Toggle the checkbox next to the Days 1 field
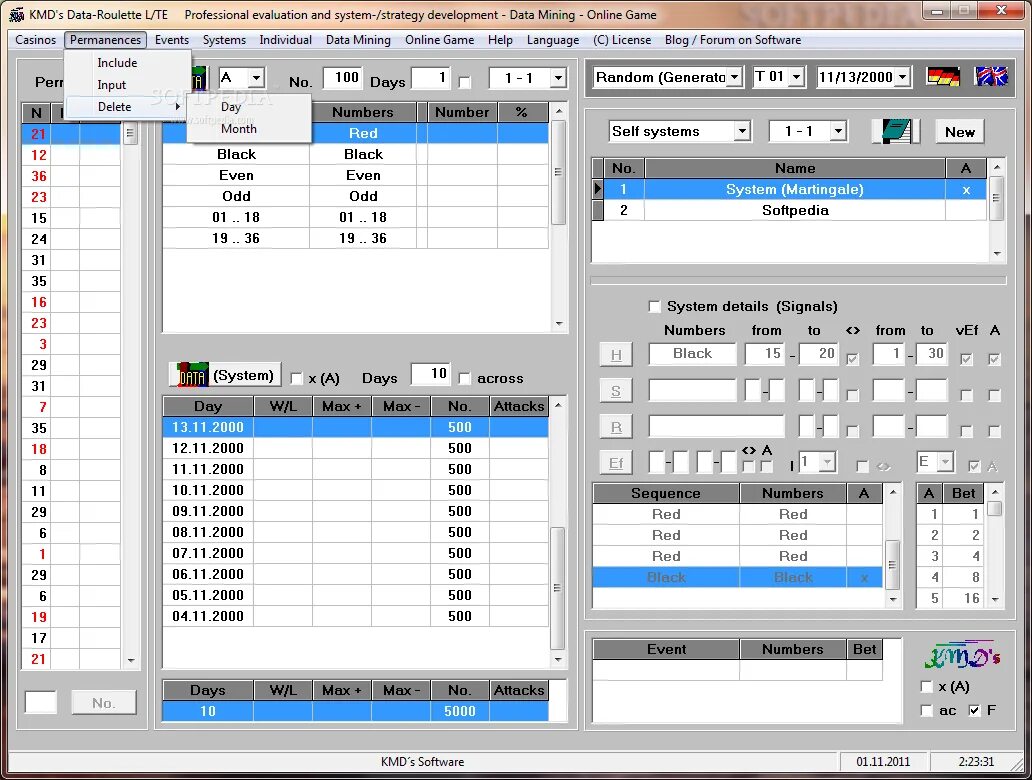 [x=465, y=82]
